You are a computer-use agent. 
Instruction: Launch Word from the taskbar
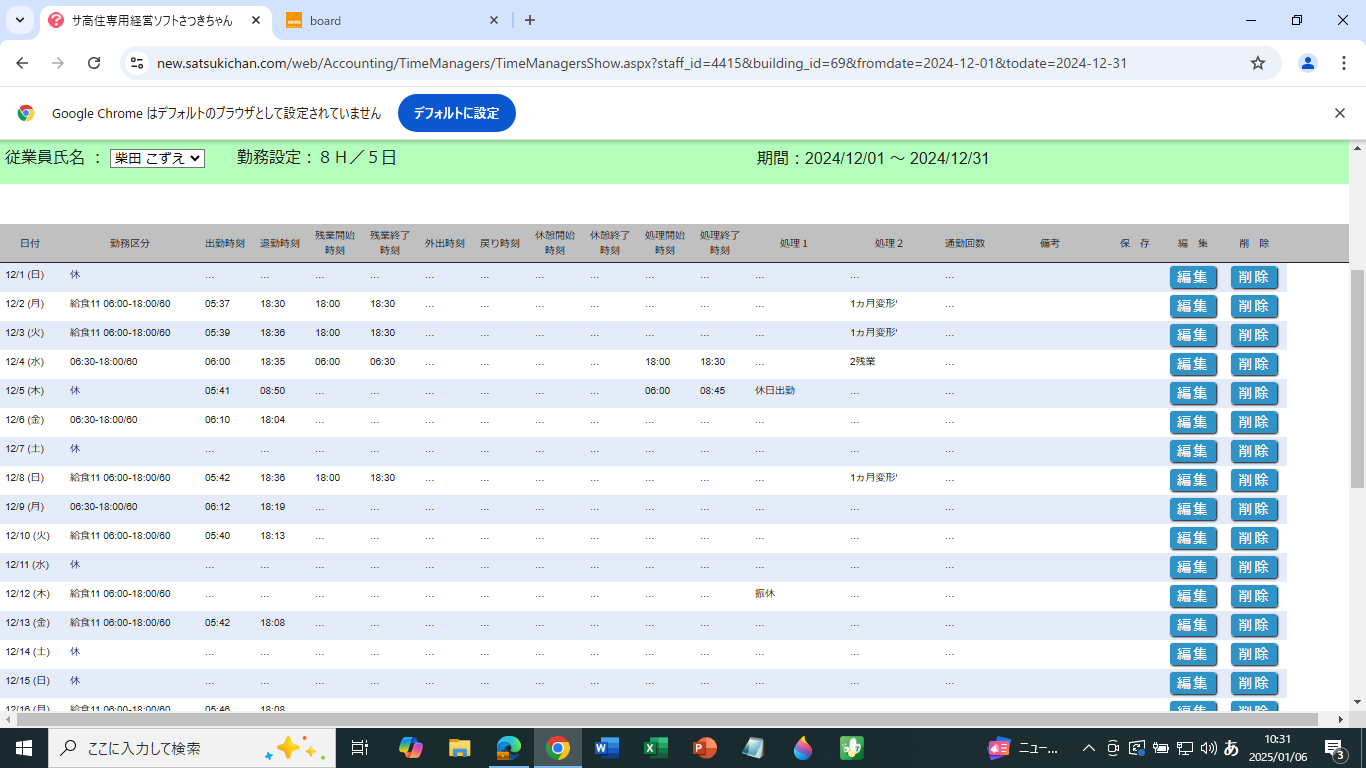(x=607, y=748)
